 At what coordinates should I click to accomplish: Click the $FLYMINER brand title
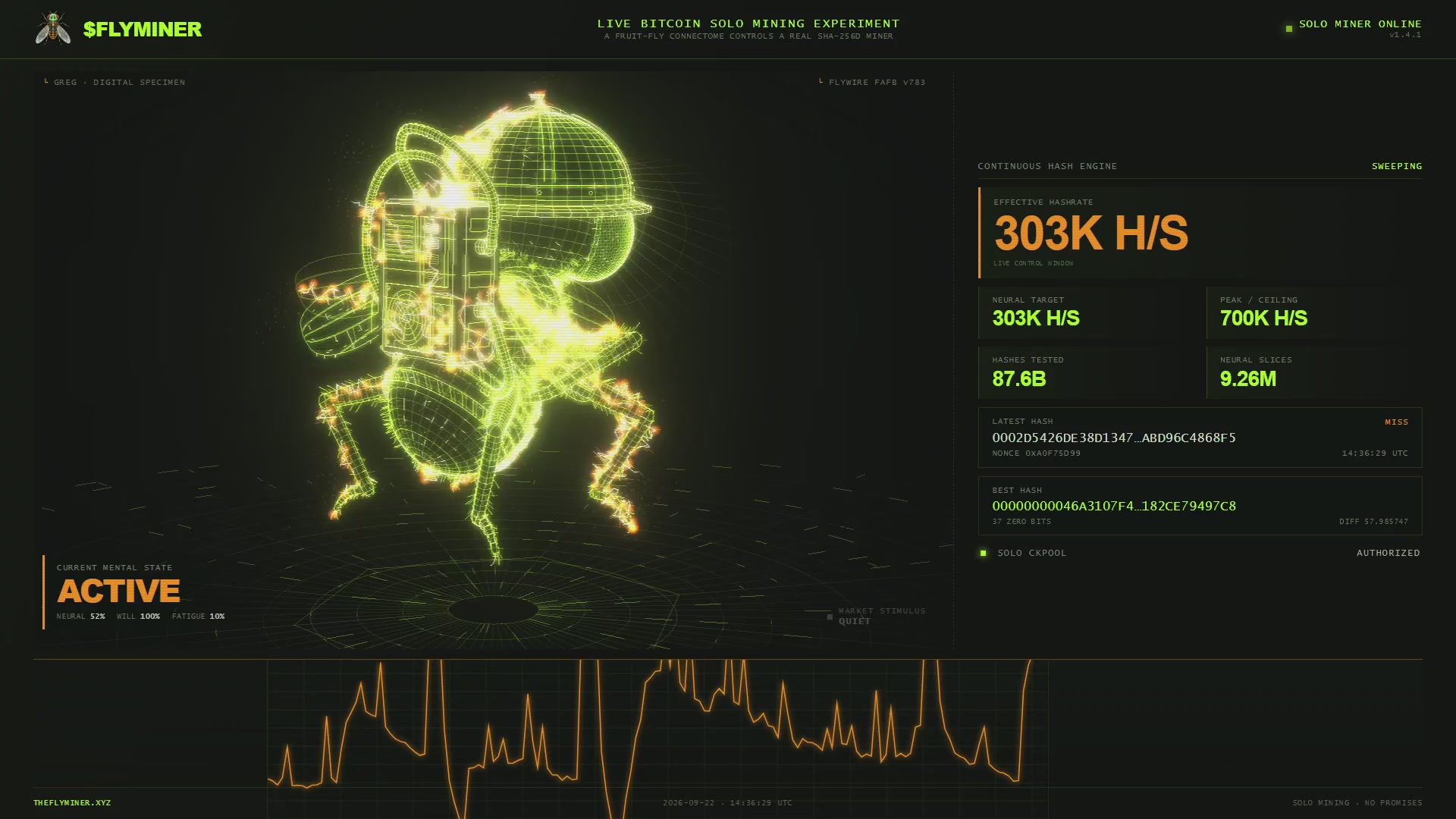pyautogui.click(x=143, y=30)
